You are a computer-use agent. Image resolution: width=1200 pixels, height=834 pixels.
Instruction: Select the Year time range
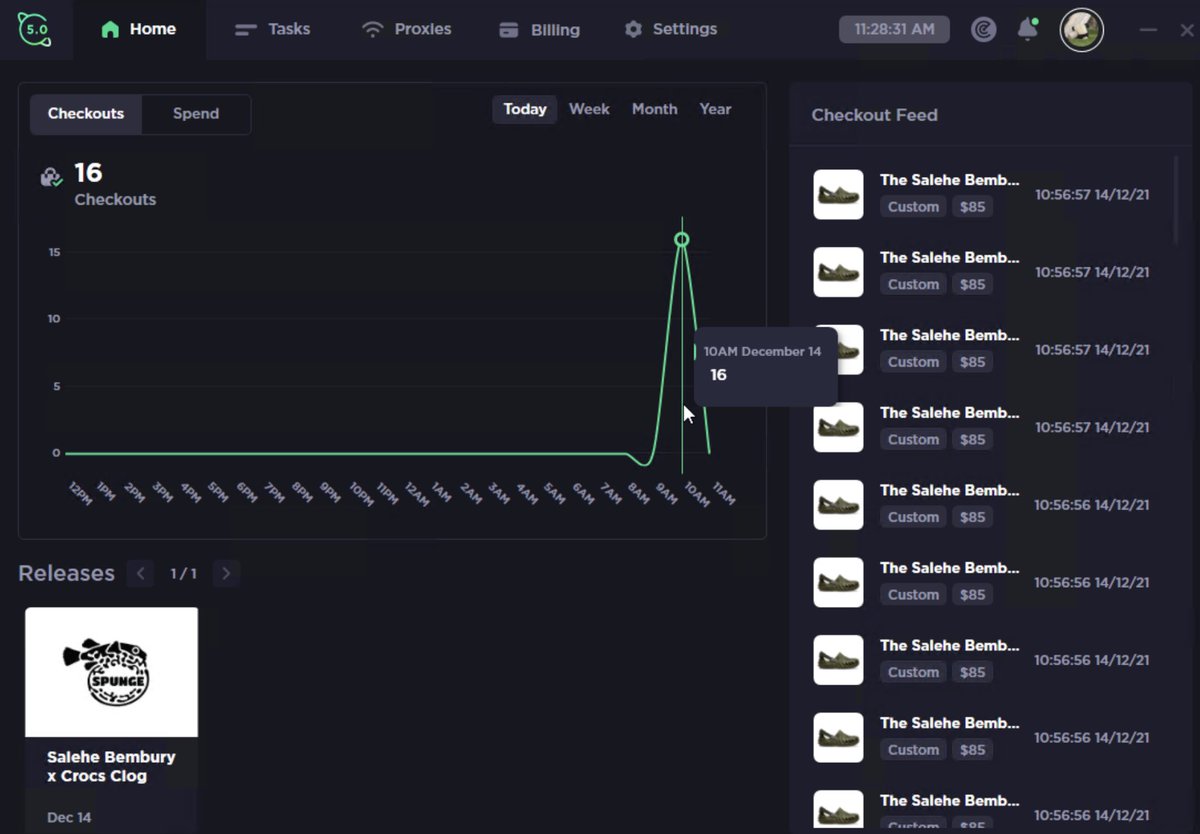click(715, 109)
